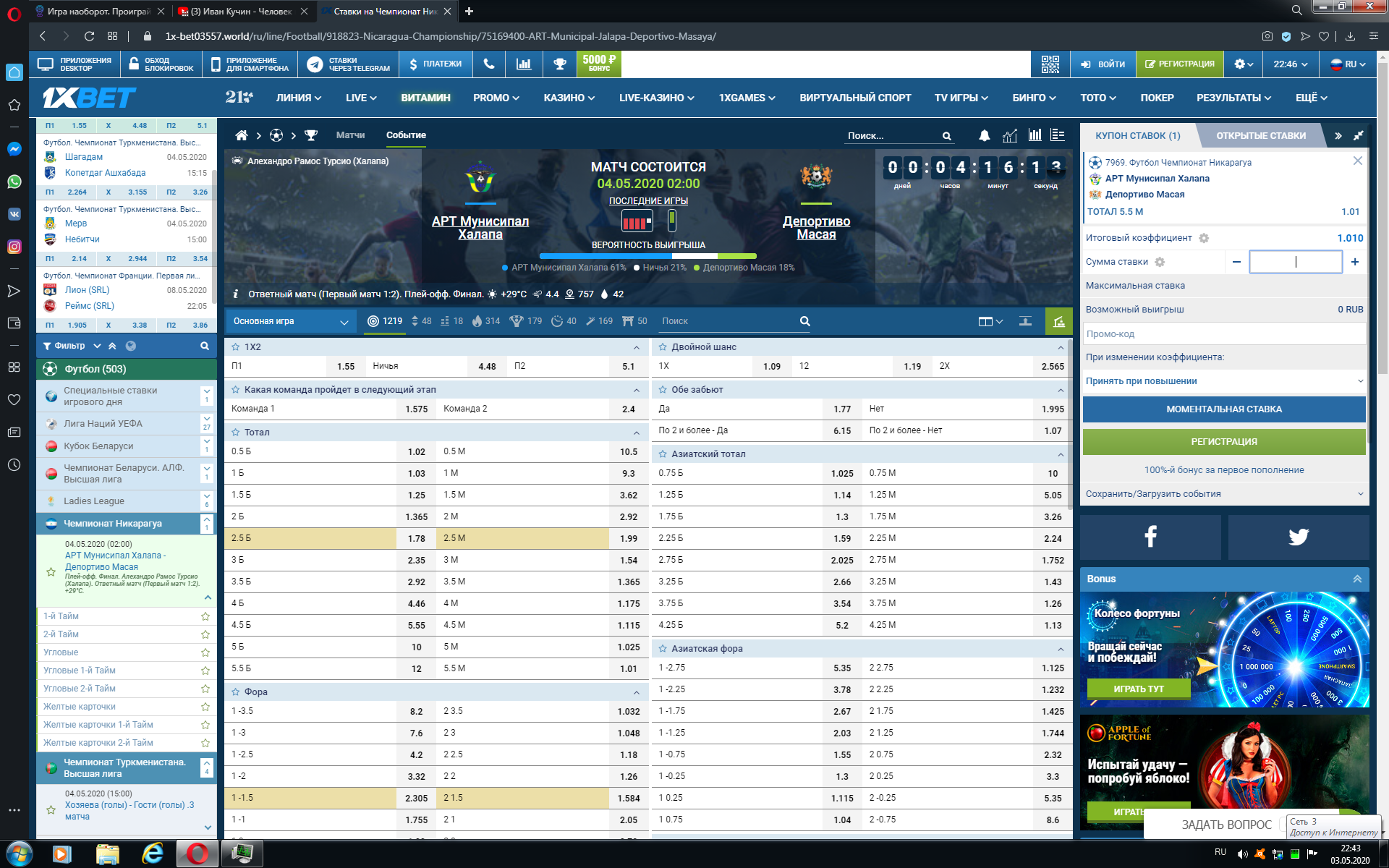Click the gear next to Сумма ставки

[1160, 262]
